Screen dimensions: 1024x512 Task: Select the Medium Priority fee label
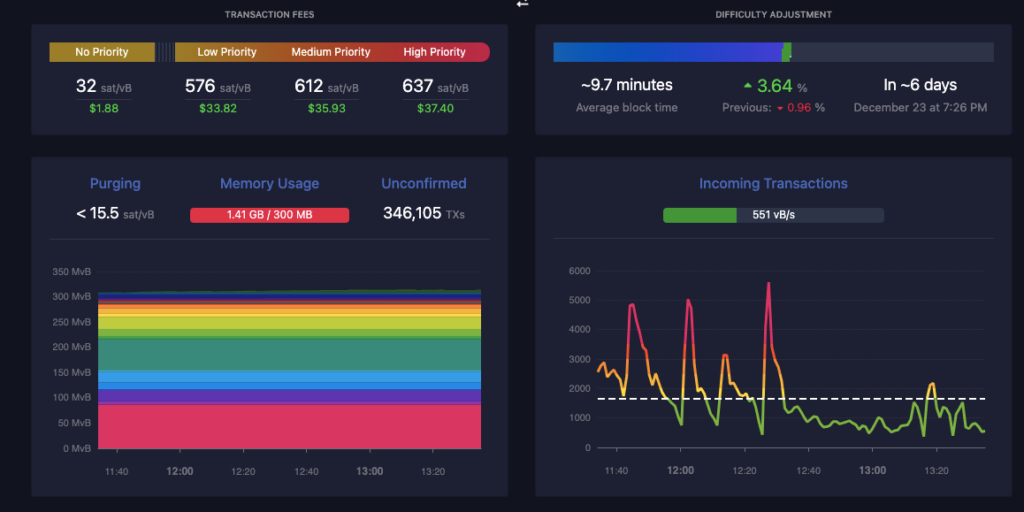330,52
